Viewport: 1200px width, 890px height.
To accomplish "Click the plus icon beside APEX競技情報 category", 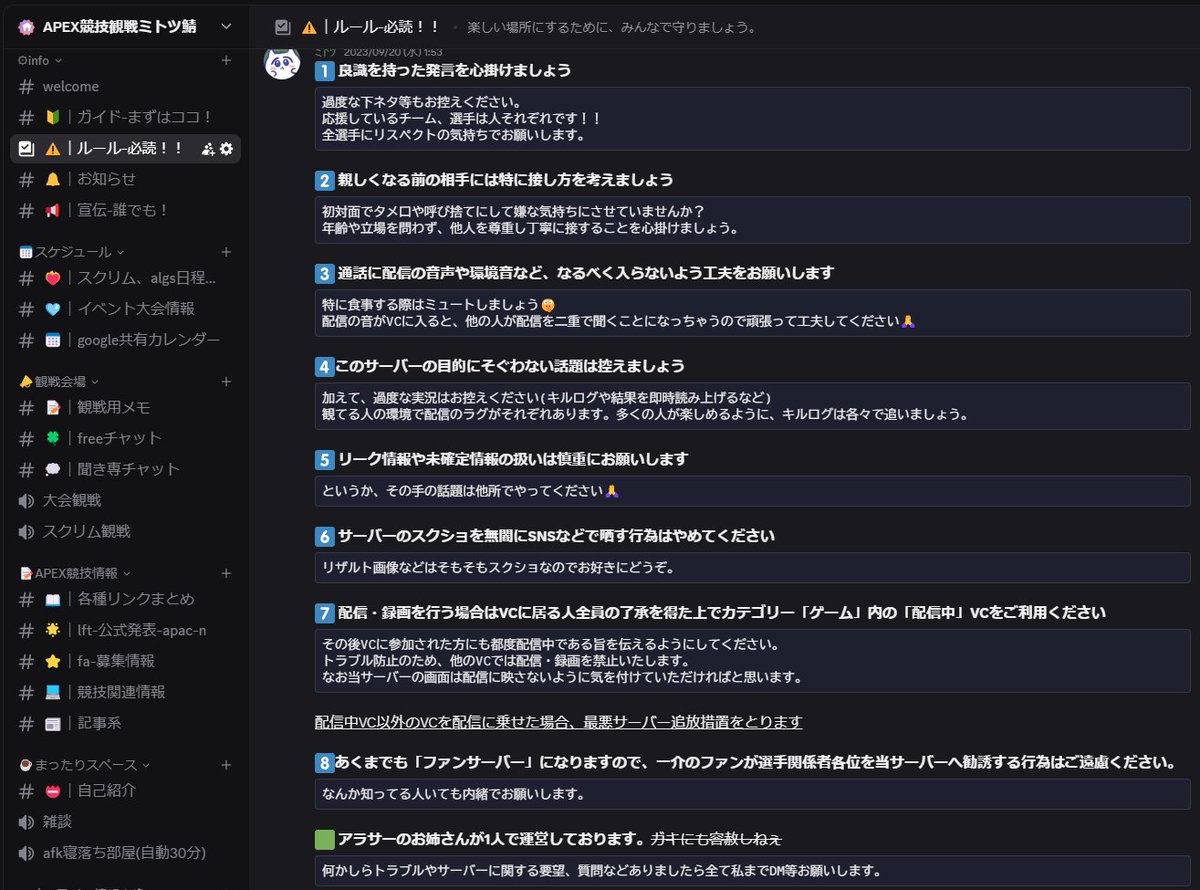I will coord(226,573).
